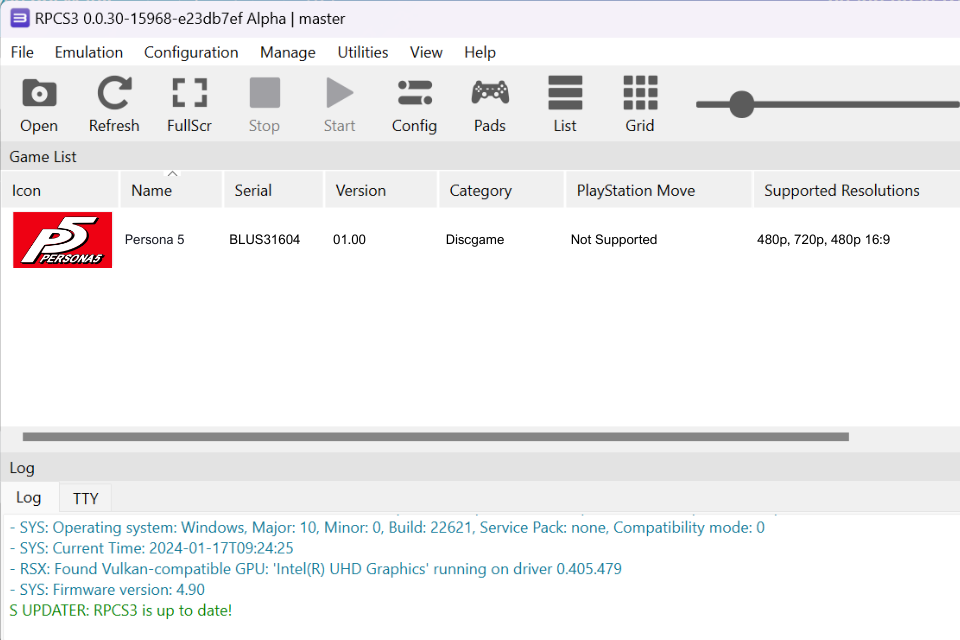Select the Persona 5 game thumbnail
This screenshot has height=640, width=960.
(62, 240)
